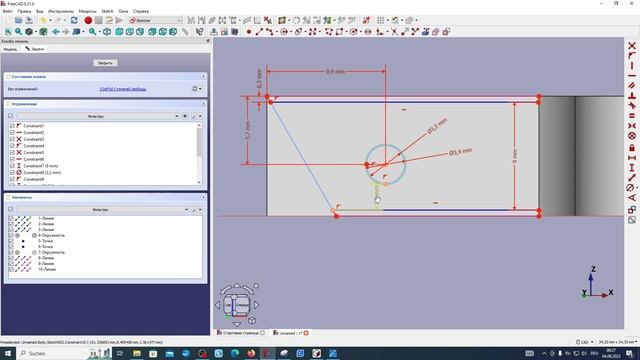Screen dimensions: 640x360
Task: Open the Файл menu
Action: 7,11
